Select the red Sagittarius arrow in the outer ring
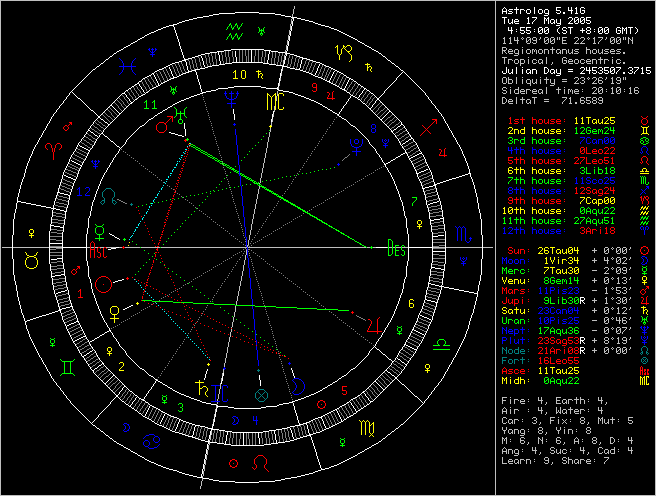 pos(428,128)
